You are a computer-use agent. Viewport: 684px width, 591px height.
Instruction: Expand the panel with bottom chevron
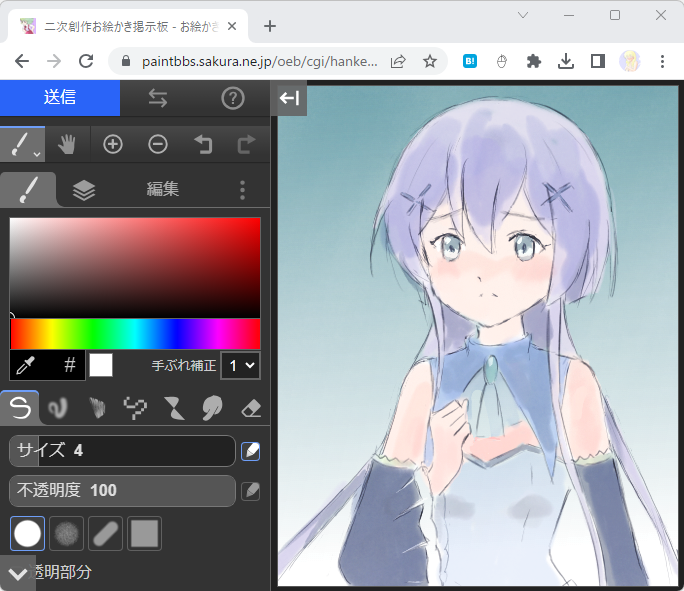click(17, 574)
